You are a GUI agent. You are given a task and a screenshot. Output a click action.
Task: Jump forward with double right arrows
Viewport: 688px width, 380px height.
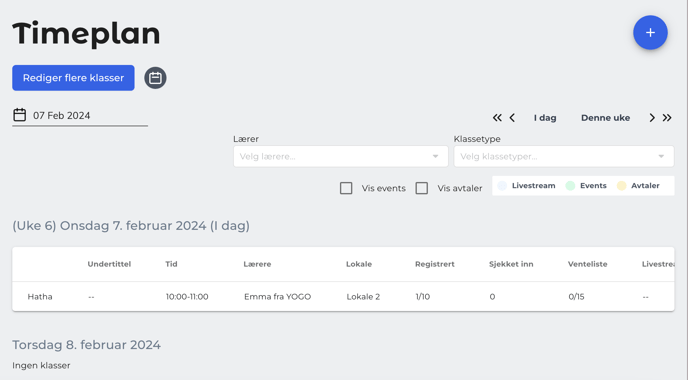pyautogui.click(x=667, y=118)
